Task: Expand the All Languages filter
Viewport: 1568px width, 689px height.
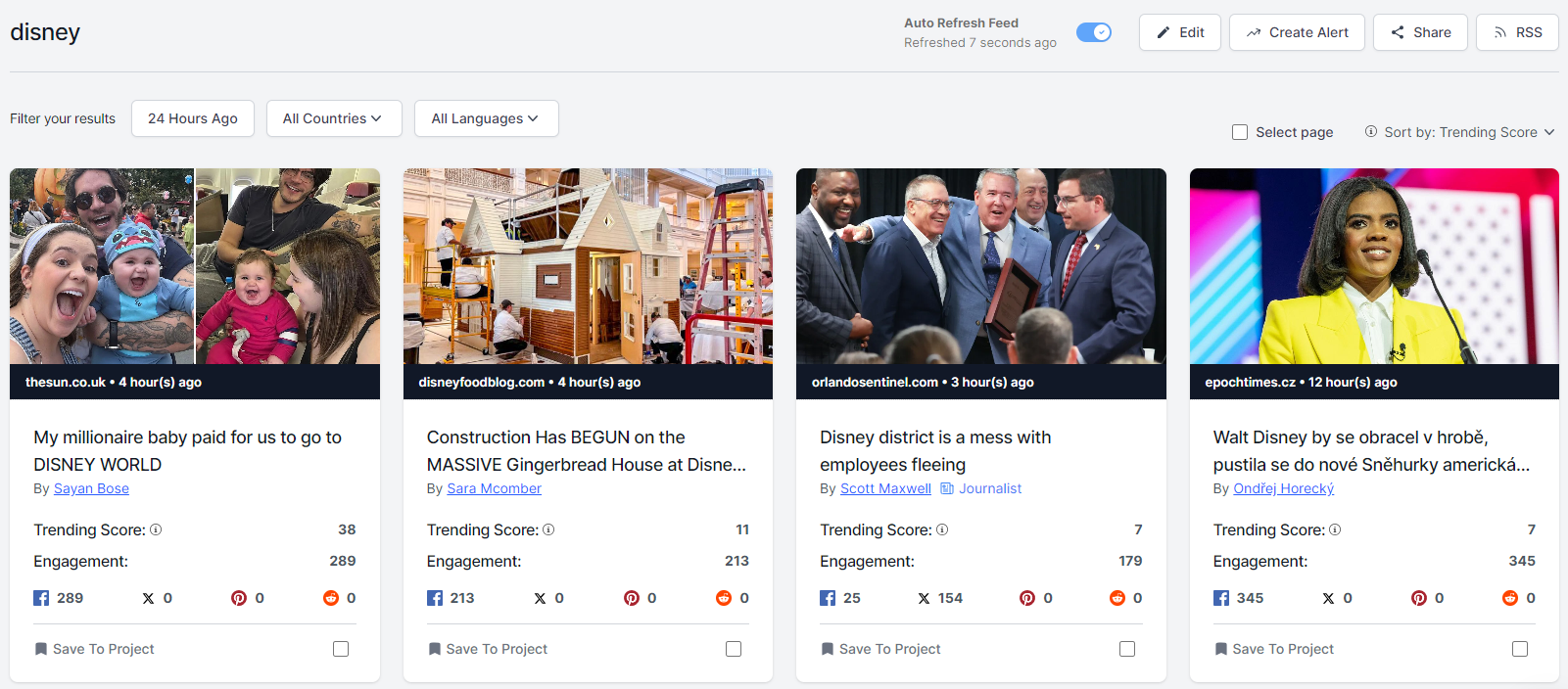Action: [x=486, y=118]
